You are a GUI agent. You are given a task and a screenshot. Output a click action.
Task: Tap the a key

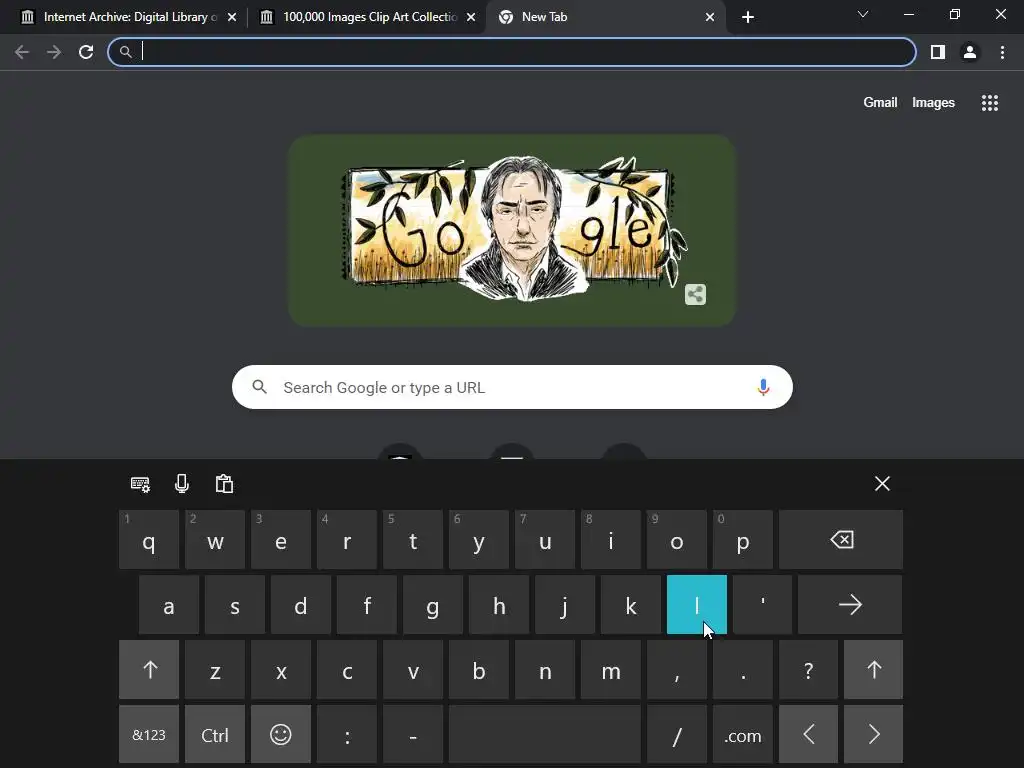point(168,605)
